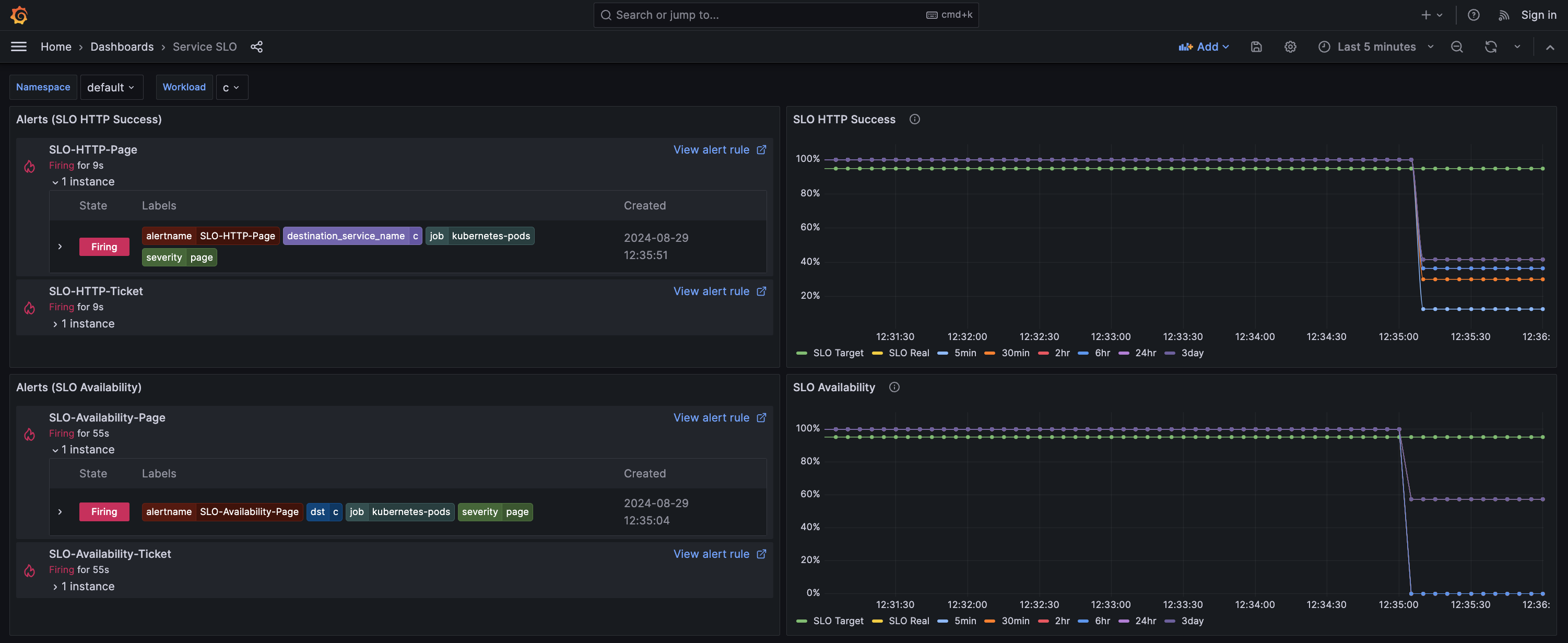This screenshot has width=1568, height=643.
Task: Click the Sign in link
Action: [1538, 15]
